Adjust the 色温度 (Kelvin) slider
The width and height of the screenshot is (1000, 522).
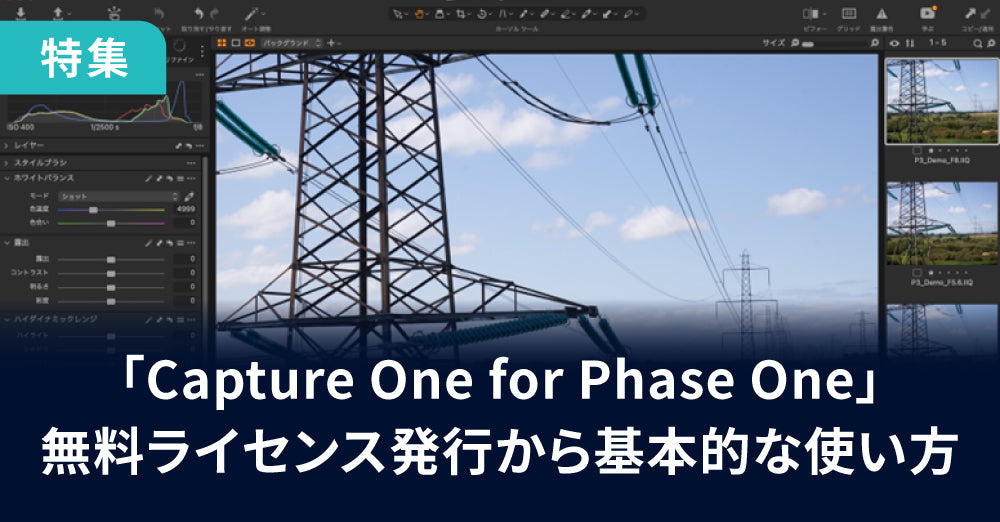(111, 210)
